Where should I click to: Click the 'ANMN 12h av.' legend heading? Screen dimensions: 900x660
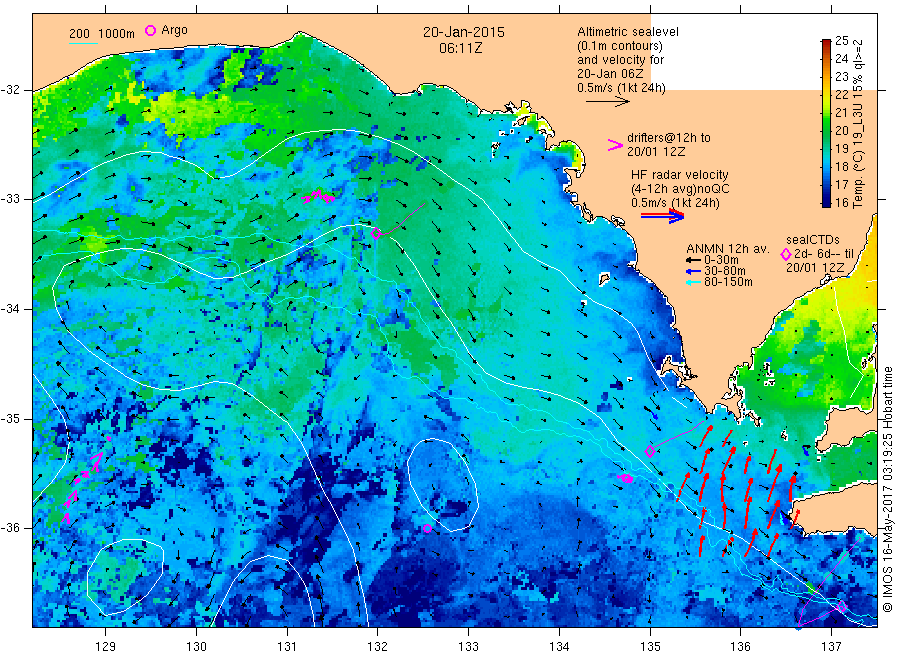[x=728, y=249]
